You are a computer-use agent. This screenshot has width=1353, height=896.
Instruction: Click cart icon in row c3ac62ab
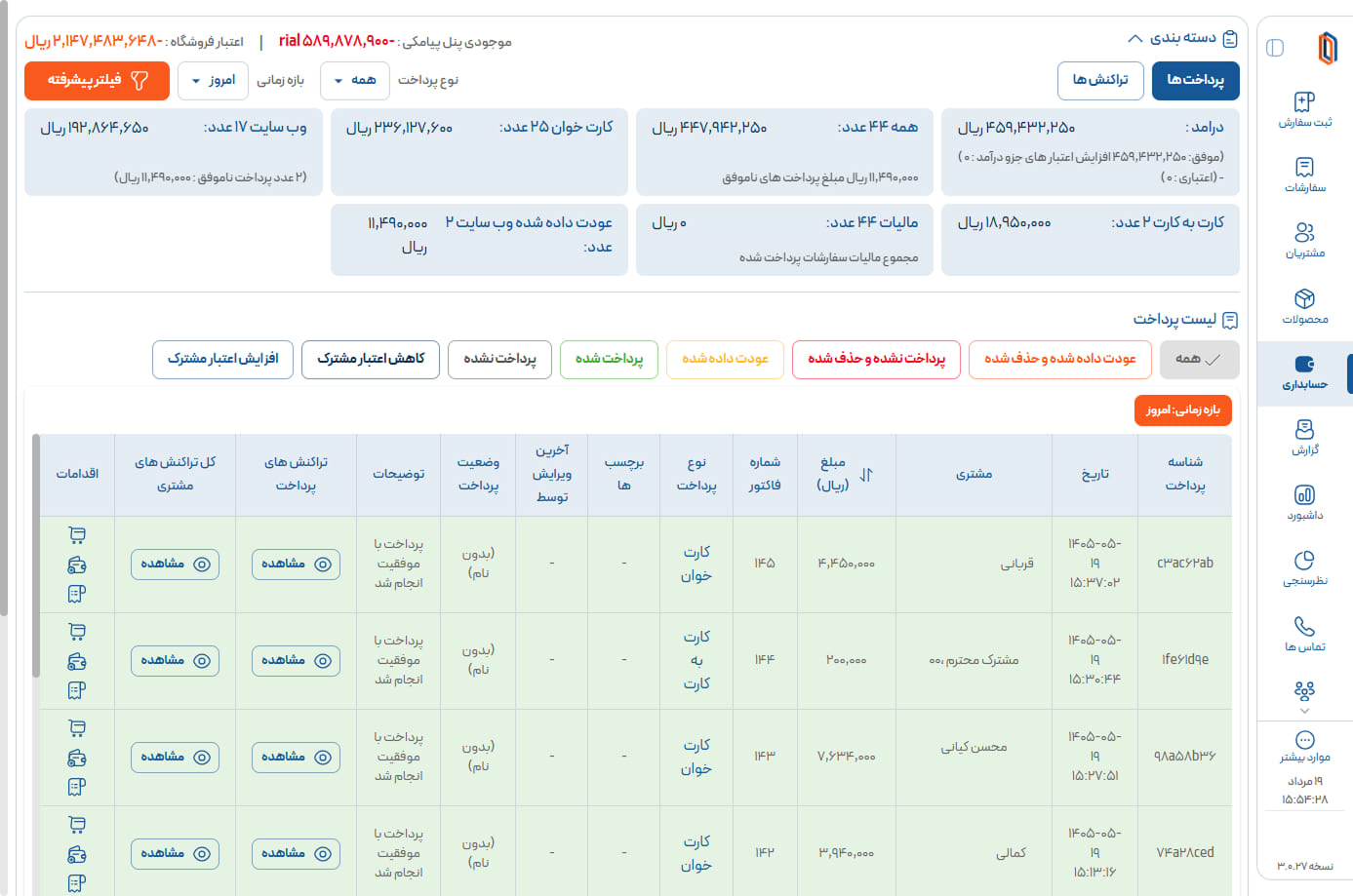tap(77, 534)
